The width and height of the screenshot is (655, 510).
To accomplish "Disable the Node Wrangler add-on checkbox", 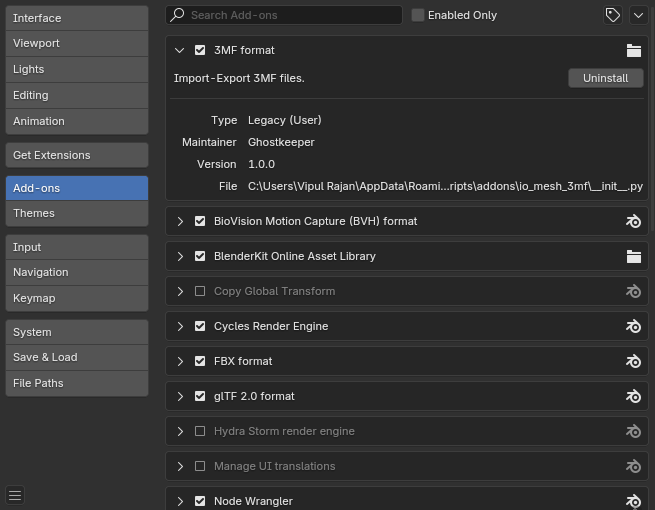I will 200,501.
